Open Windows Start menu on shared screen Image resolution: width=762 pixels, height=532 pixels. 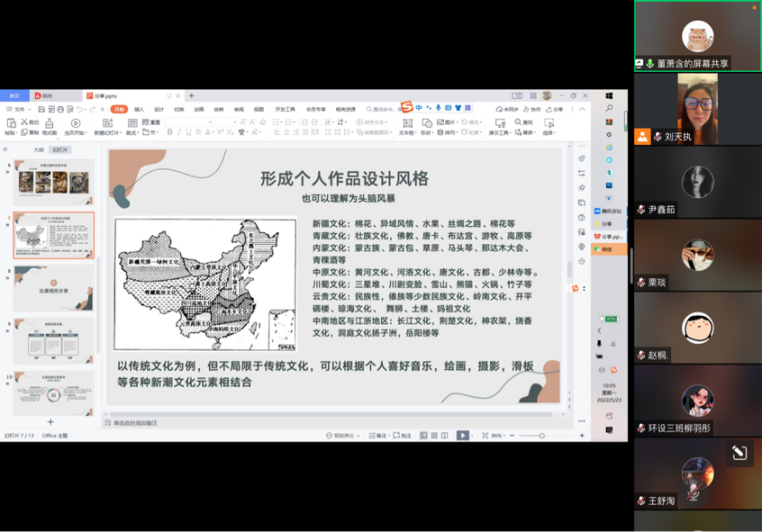(609, 96)
